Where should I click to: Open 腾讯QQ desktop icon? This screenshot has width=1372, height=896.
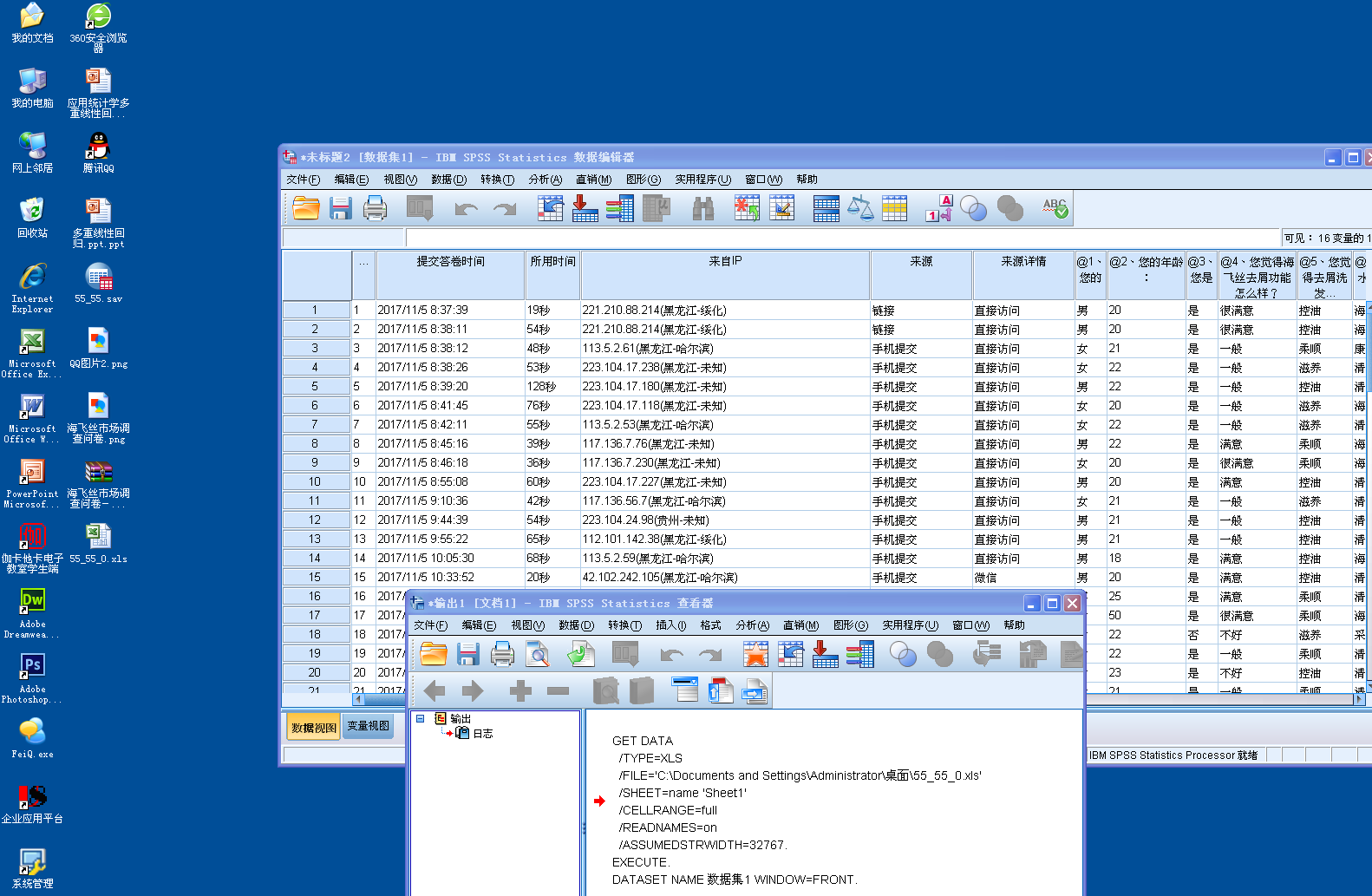(x=98, y=153)
